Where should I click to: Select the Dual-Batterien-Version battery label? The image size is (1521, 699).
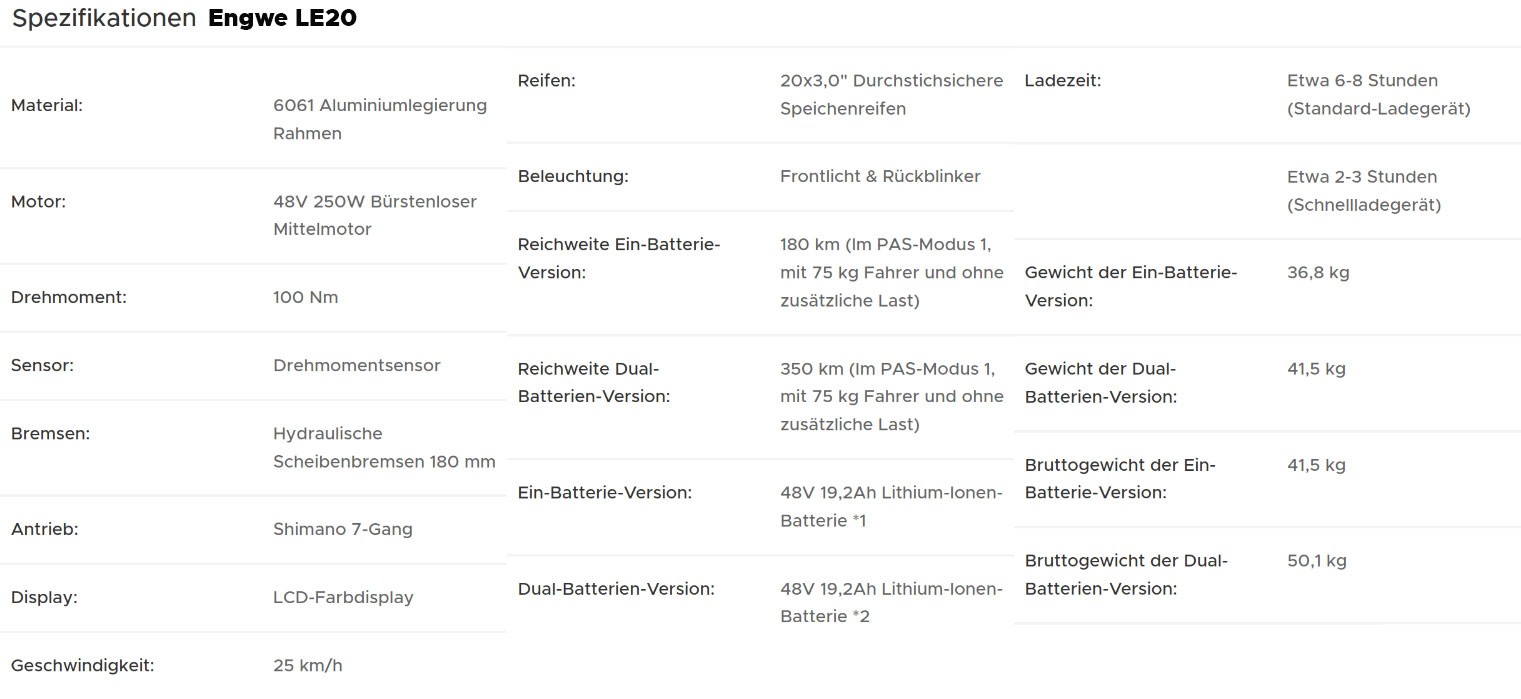click(x=616, y=588)
